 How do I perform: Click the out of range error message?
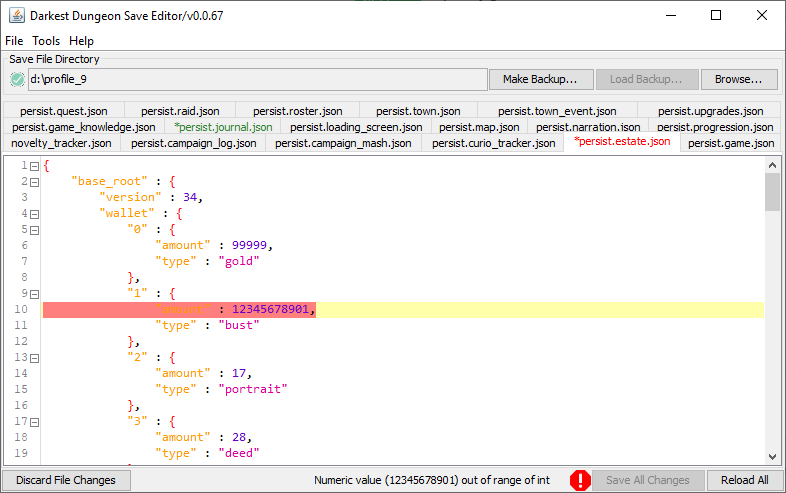click(x=432, y=480)
